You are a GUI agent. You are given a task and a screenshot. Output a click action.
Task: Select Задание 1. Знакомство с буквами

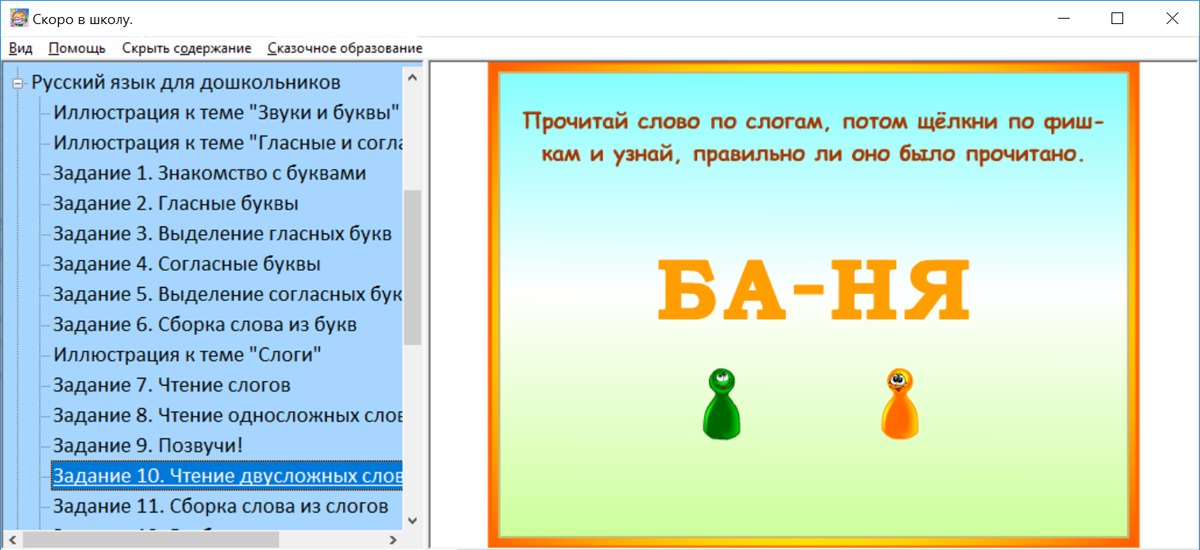pyautogui.click(x=209, y=173)
